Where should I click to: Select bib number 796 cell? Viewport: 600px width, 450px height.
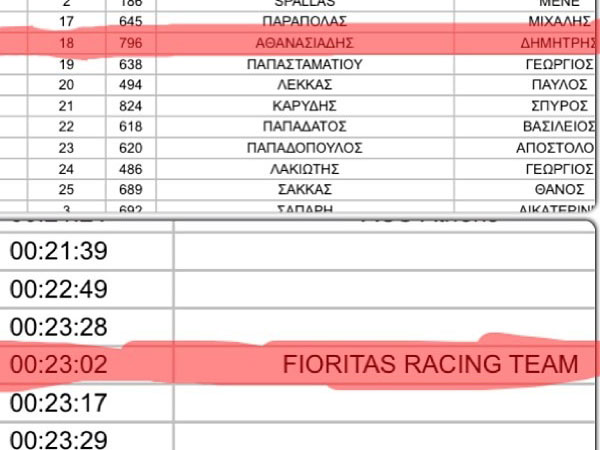(x=130, y=43)
